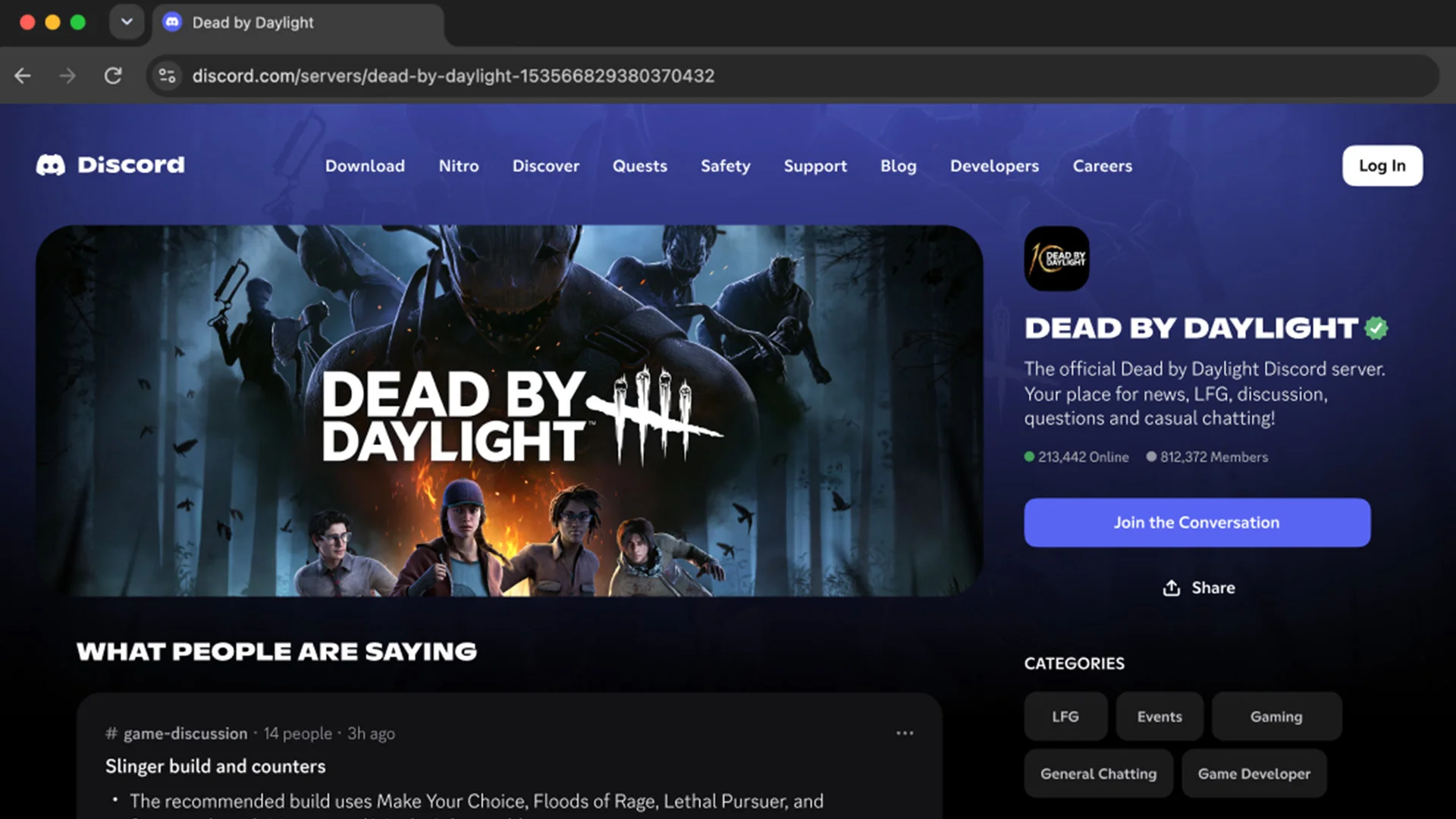Reload the page with the refresh icon
The width and height of the screenshot is (1456, 819).
[113, 76]
